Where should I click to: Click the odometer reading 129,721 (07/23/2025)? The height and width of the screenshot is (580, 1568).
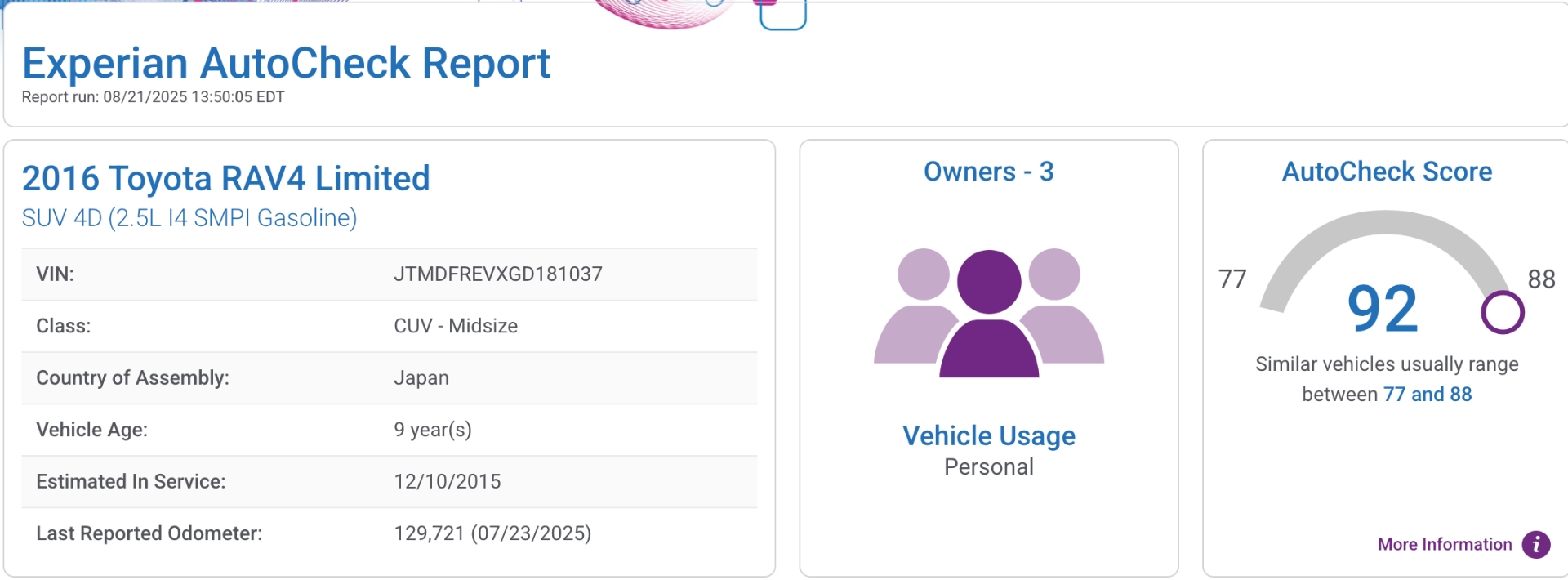[492, 533]
